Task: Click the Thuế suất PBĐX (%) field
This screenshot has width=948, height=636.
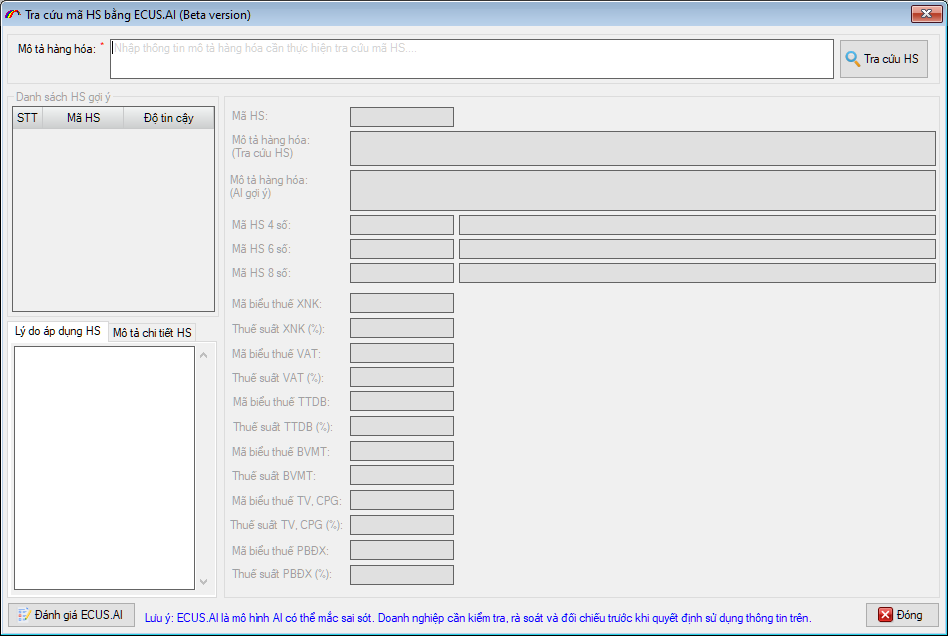Action: (x=401, y=575)
